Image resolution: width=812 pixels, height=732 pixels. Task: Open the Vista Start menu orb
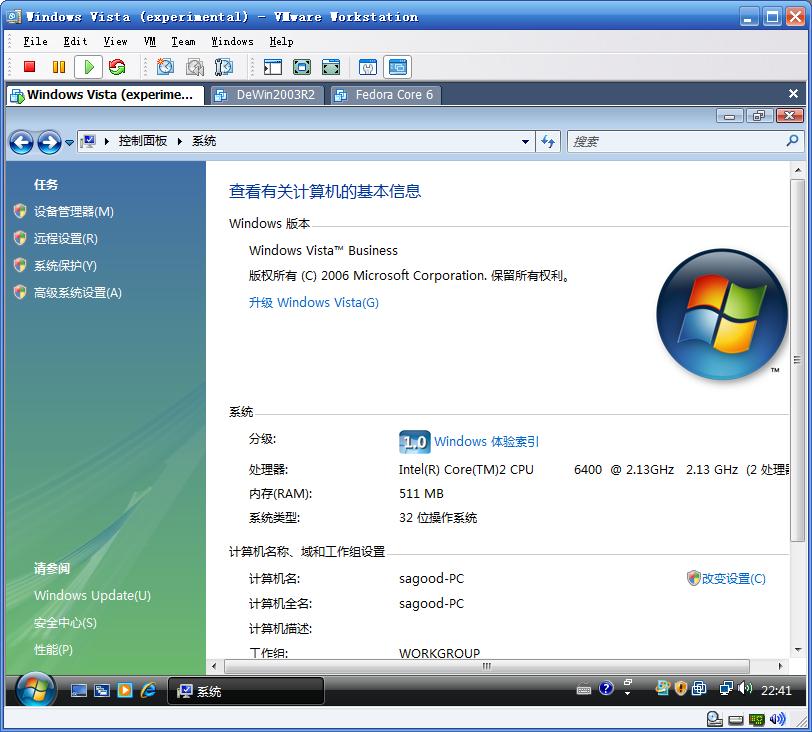[x=35, y=690]
